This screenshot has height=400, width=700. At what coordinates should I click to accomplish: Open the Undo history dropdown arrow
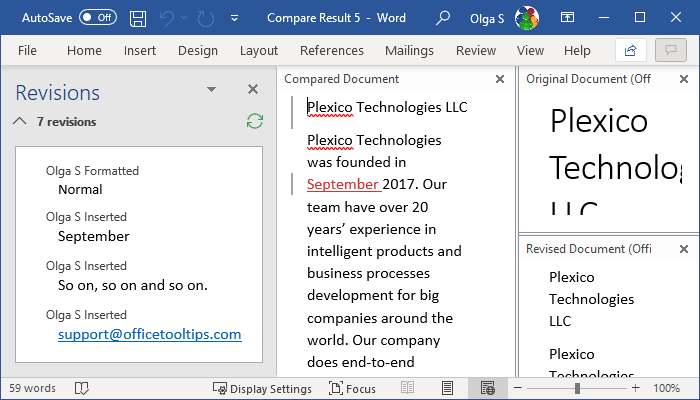click(x=183, y=18)
